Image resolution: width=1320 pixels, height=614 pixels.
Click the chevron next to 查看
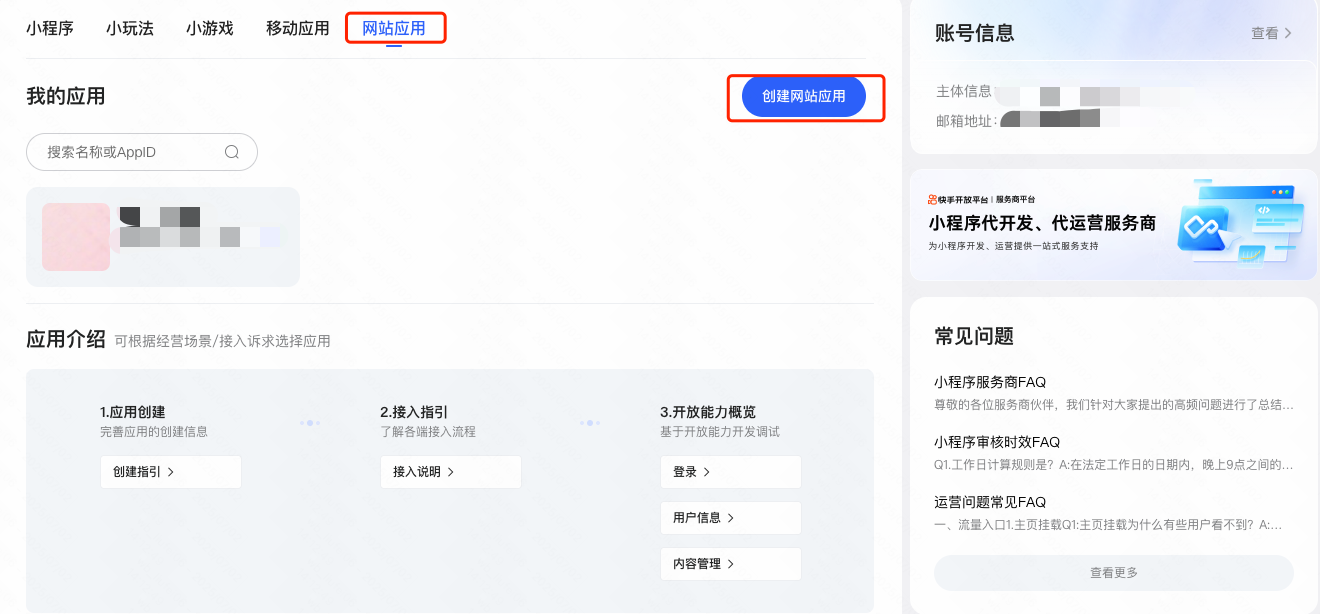point(1288,33)
